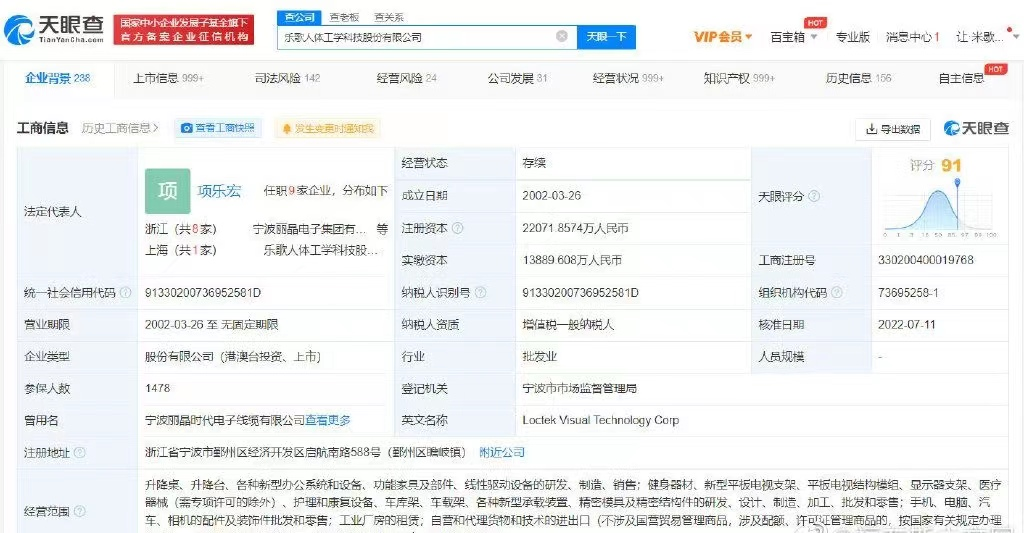Click the help icon next to 注册地址
Screen dimensions: 1024x533
pyautogui.click(x=80, y=453)
